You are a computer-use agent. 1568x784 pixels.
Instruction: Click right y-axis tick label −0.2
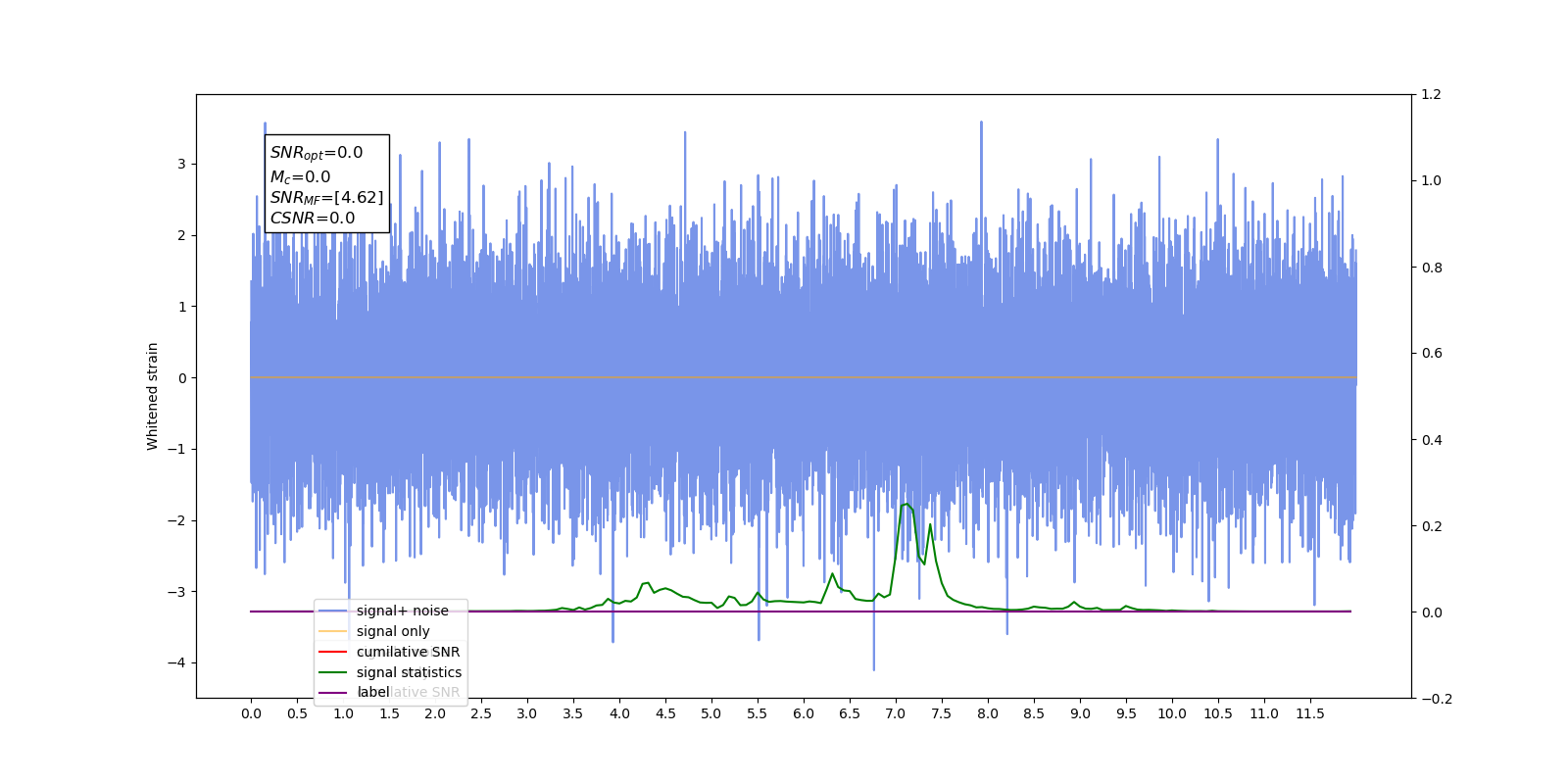point(1437,699)
